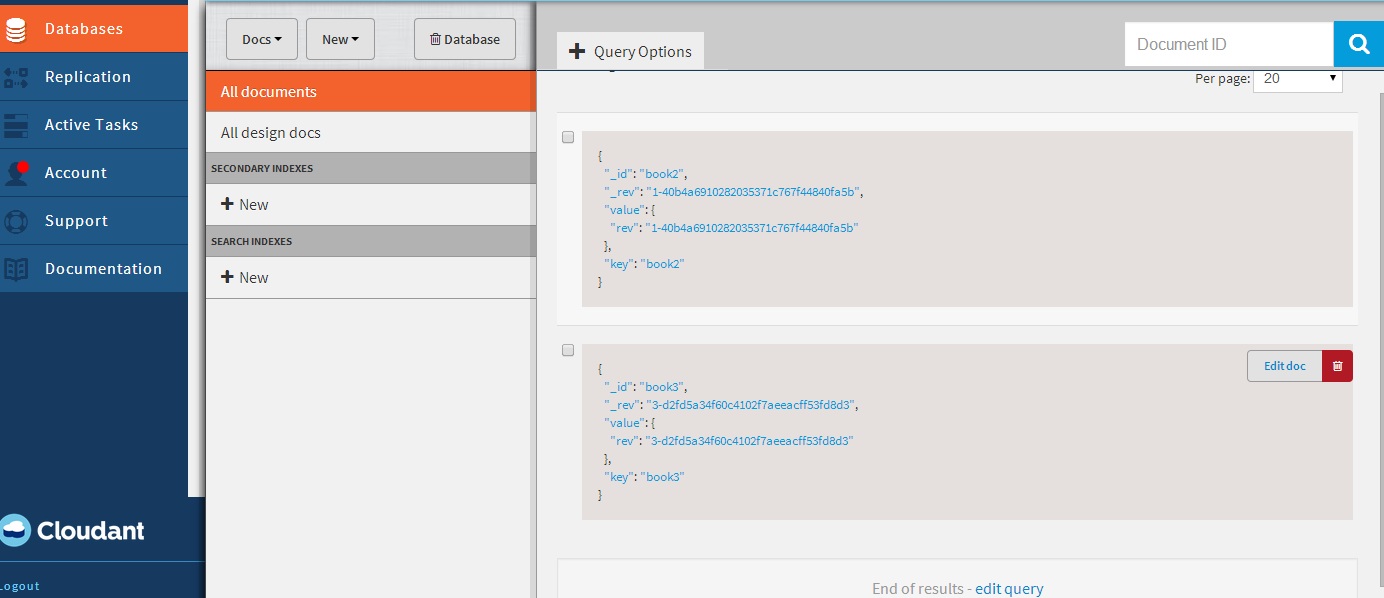This screenshot has width=1384, height=598.
Task: Click the Active Tasks icon
Action: point(16,125)
